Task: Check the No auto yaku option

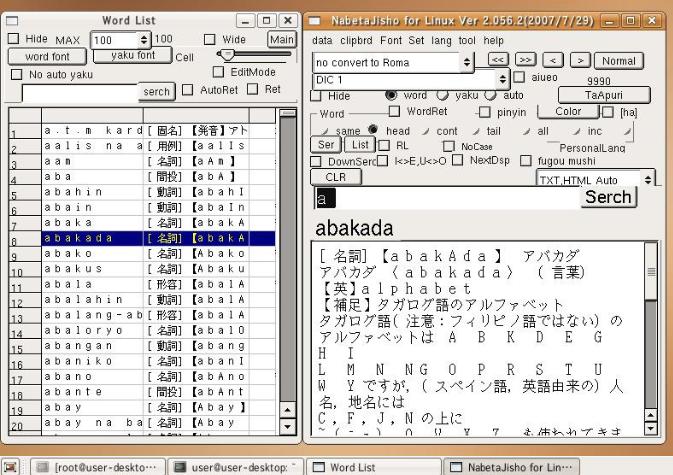Action: [16, 74]
